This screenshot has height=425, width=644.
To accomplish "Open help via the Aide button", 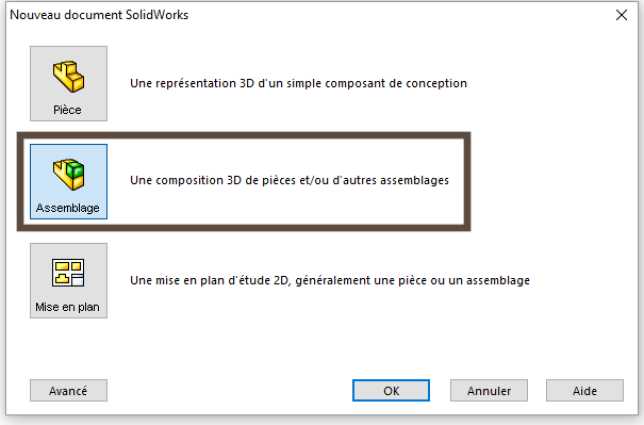I will (x=584, y=391).
